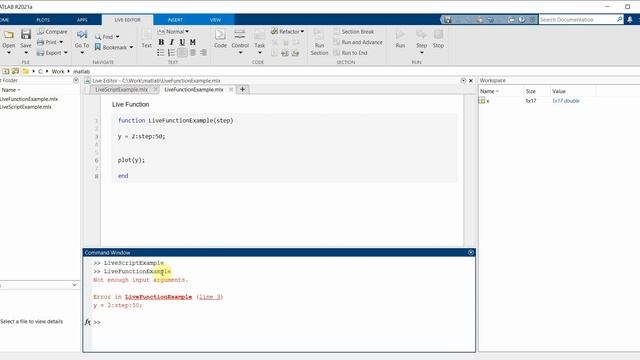Click the Save disk icon

(x=26, y=34)
